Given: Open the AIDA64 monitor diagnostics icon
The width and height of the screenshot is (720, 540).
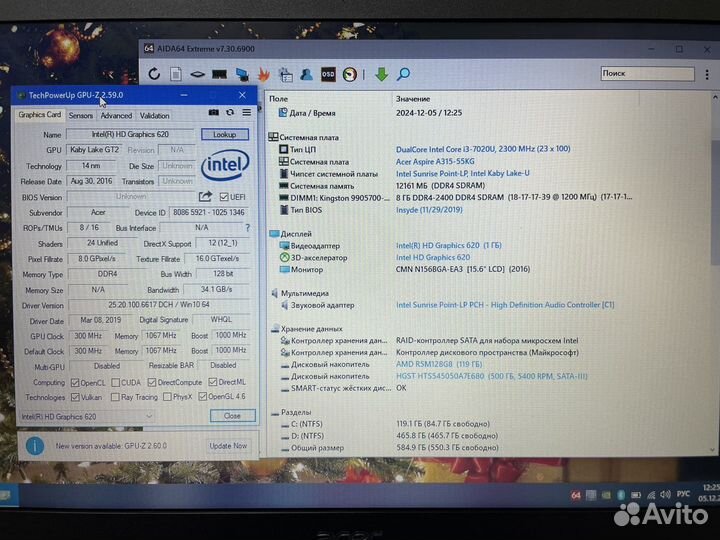Looking at the screenshot, I should 242,74.
